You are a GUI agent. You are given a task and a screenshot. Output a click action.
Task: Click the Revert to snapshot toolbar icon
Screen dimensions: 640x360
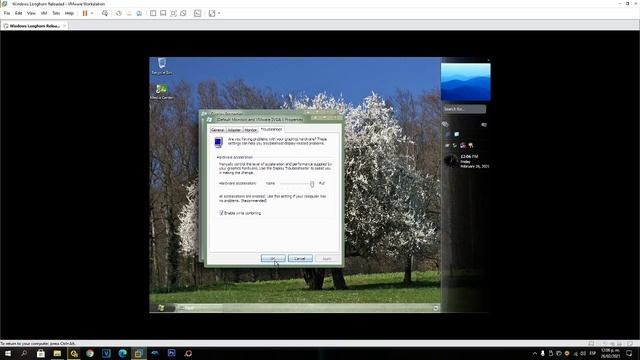tap(129, 13)
